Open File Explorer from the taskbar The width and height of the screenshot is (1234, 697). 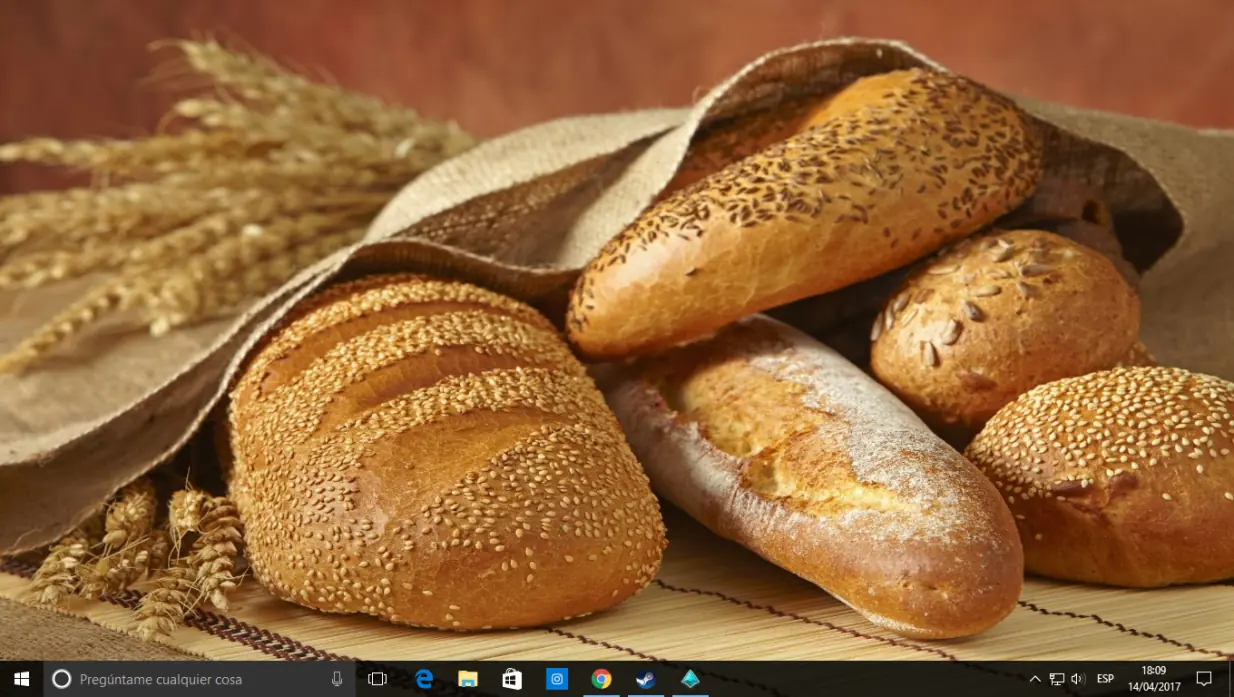tap(468, 679)
